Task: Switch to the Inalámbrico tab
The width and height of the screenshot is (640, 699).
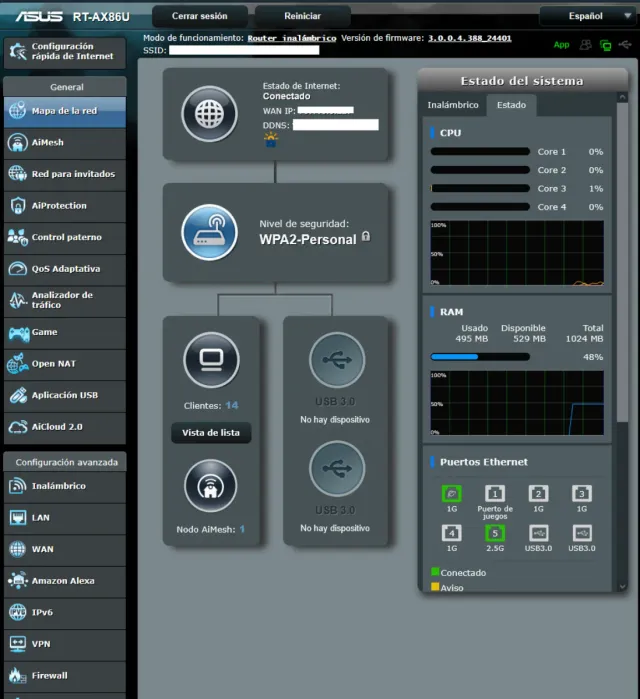Action: (x=453, y=105)
